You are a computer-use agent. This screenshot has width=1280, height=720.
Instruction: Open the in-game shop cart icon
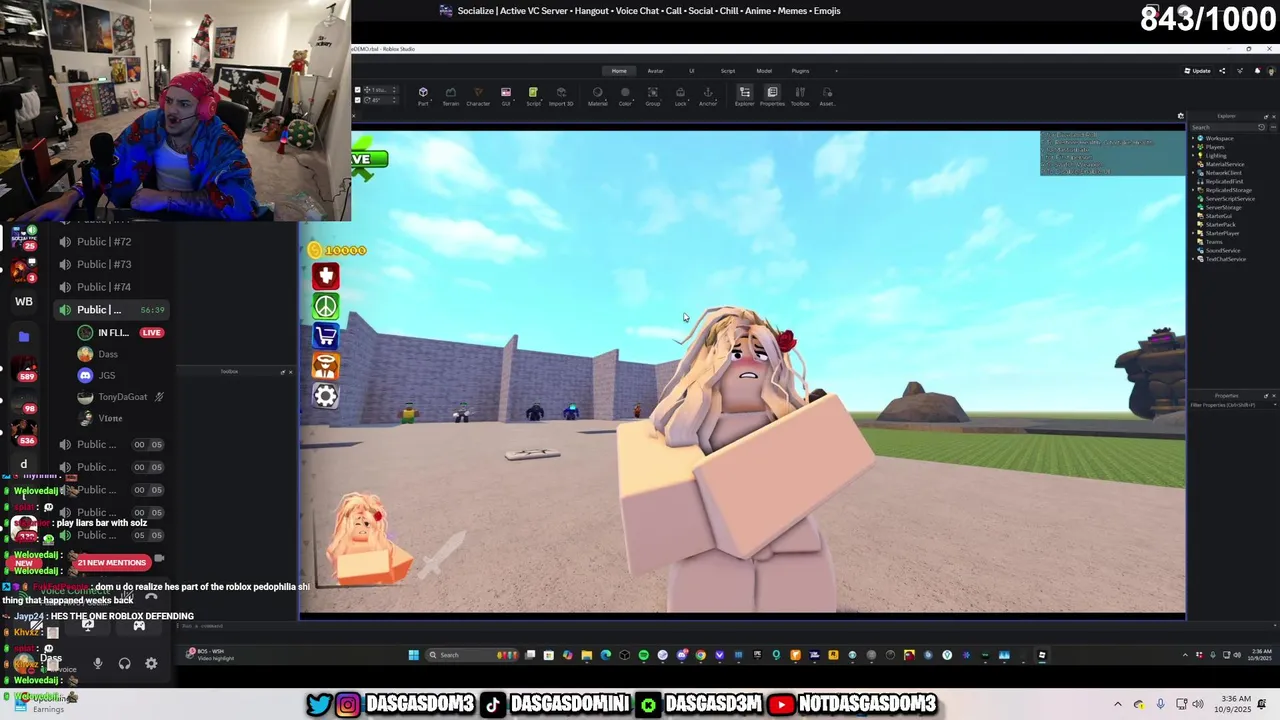[326, 336]
